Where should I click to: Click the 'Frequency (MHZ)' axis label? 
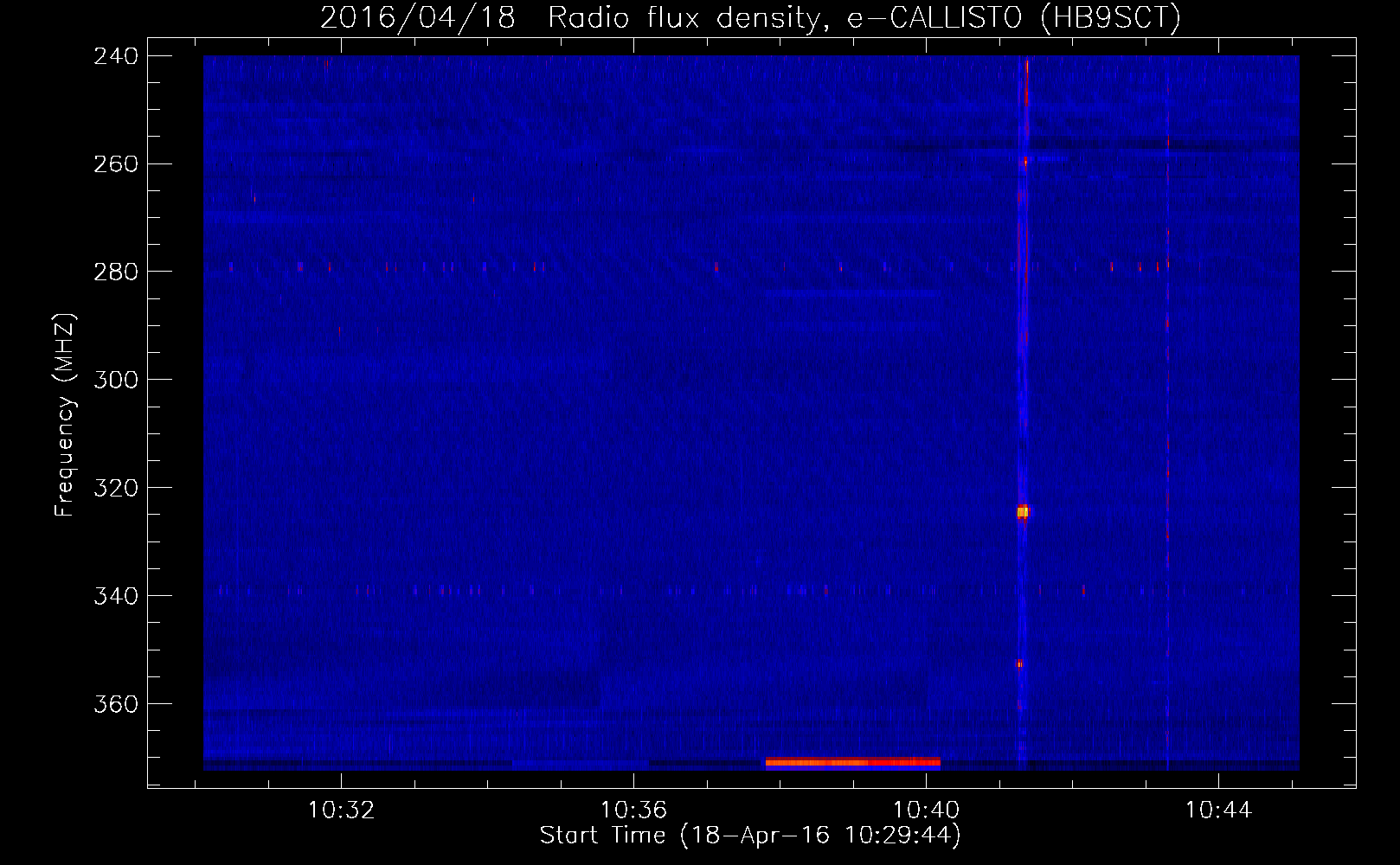[65, 415]
